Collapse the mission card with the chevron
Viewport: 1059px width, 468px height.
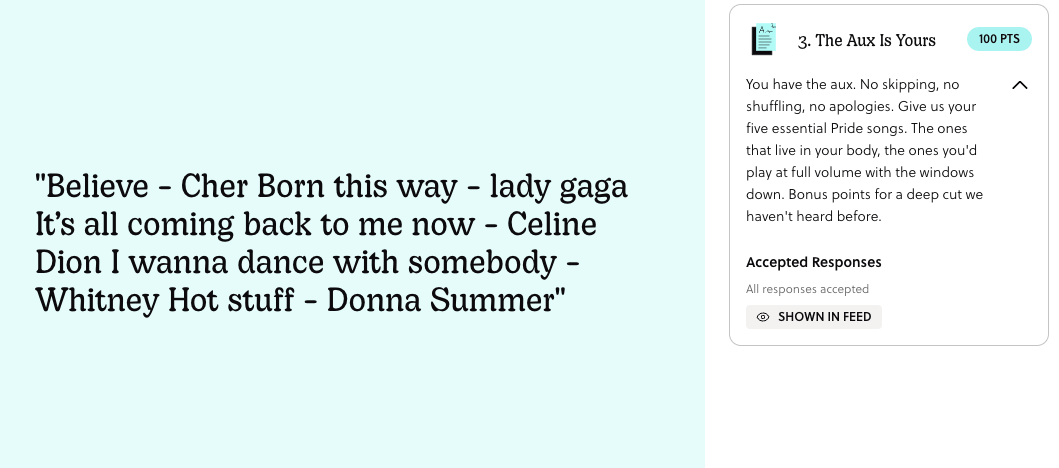[1020, 85]
